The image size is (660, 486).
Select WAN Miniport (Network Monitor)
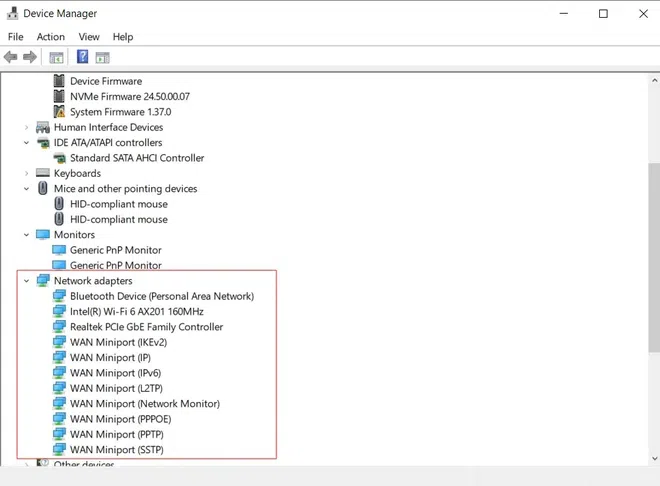point(145,404)
